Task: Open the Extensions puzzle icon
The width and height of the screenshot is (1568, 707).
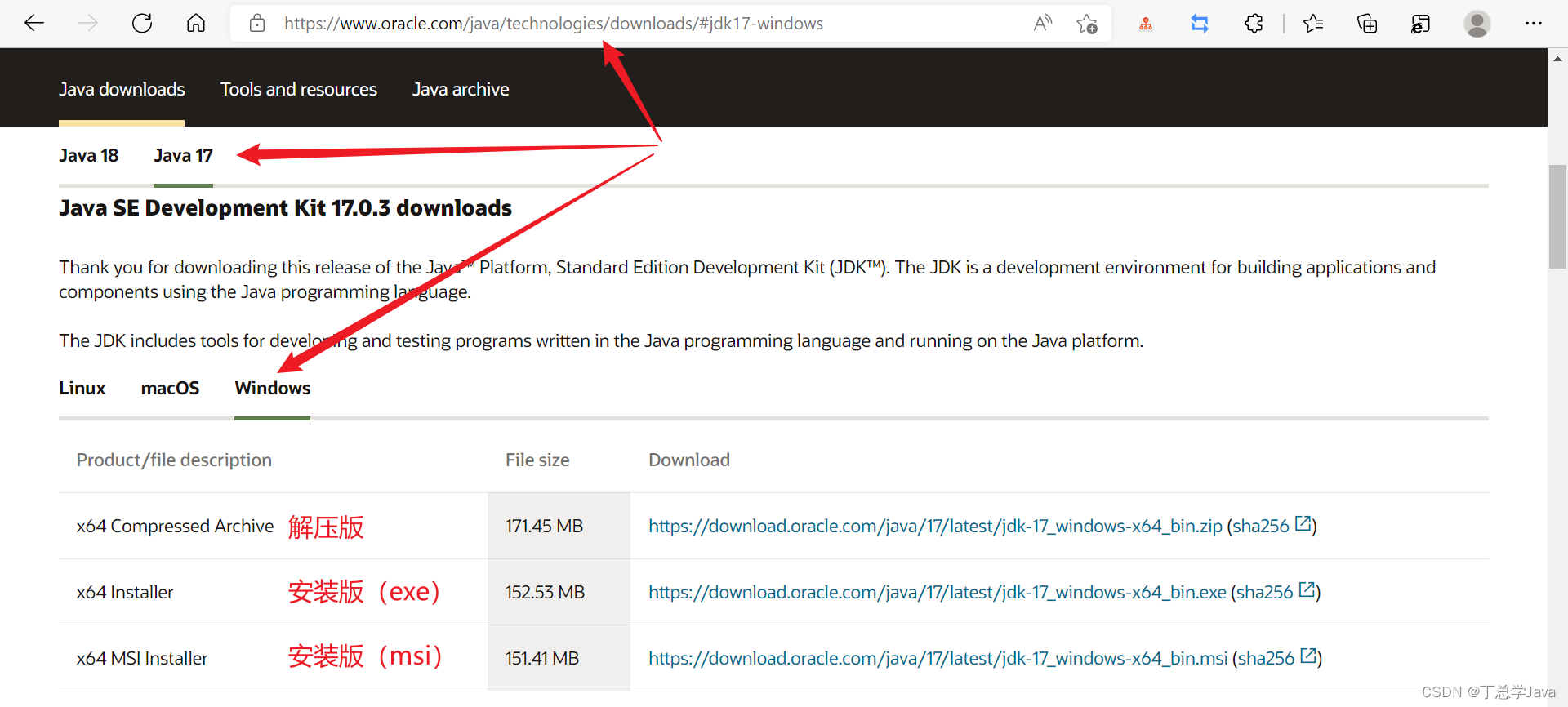Action: click(x=1254, y=24)
